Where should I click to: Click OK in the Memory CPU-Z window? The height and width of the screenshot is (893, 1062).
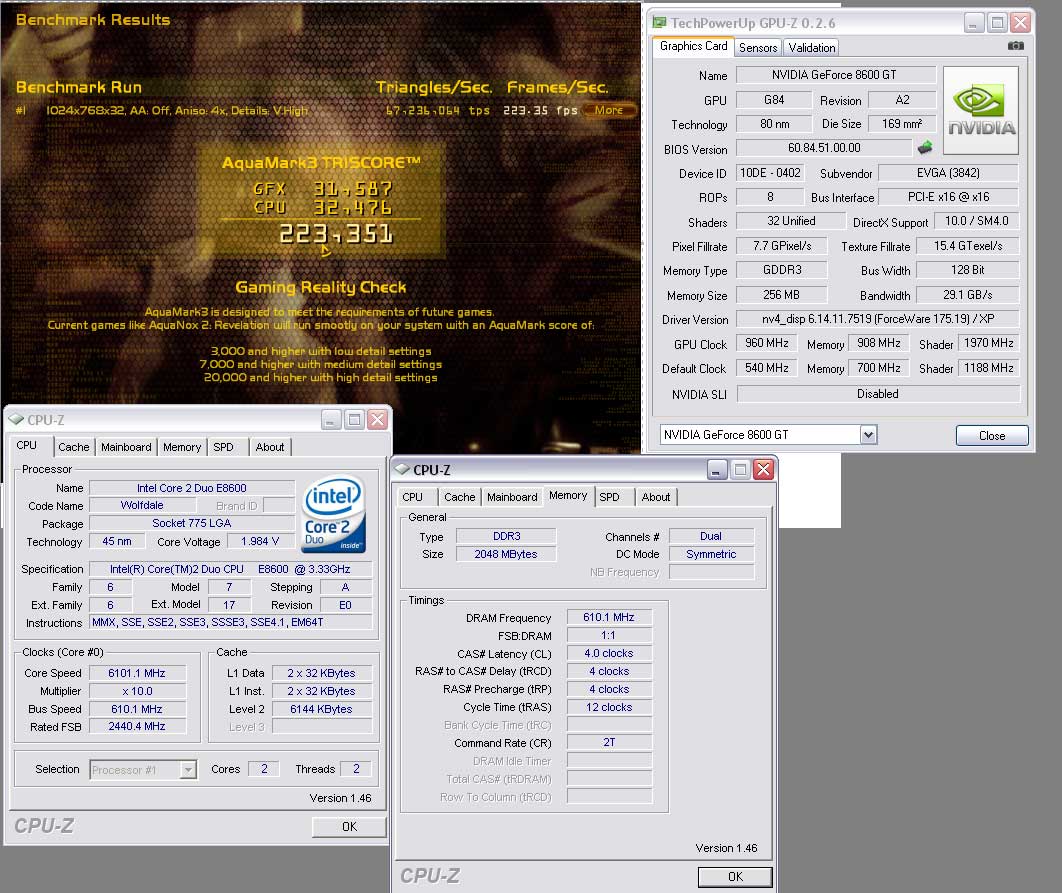pos(736,877)
